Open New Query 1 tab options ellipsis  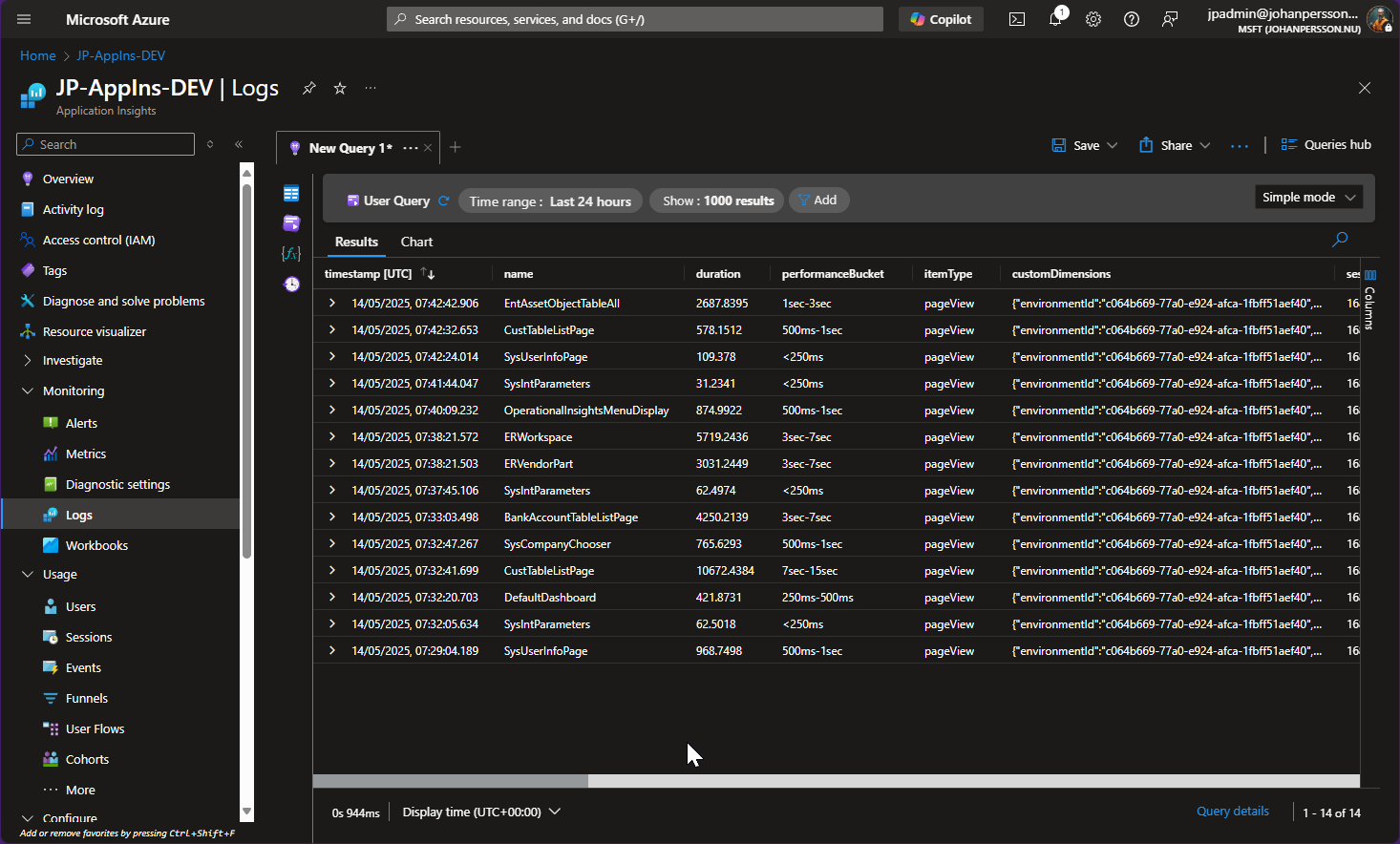(x=411, y=148)
